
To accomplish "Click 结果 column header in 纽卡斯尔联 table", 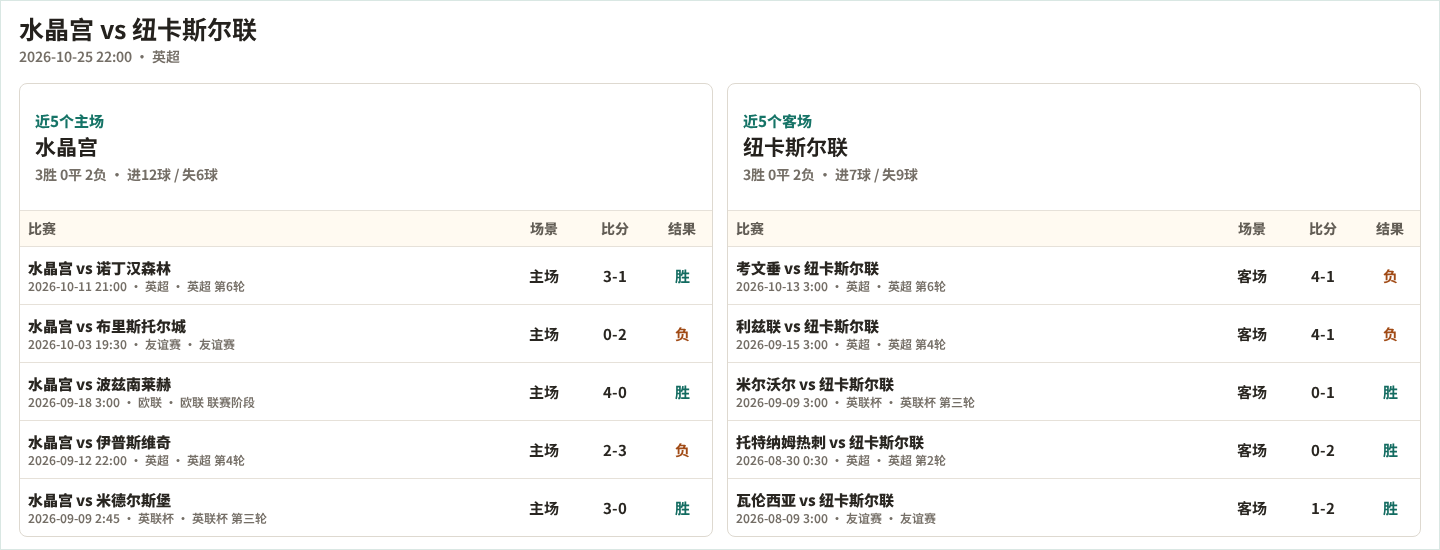I will [x=1390, y=229].
